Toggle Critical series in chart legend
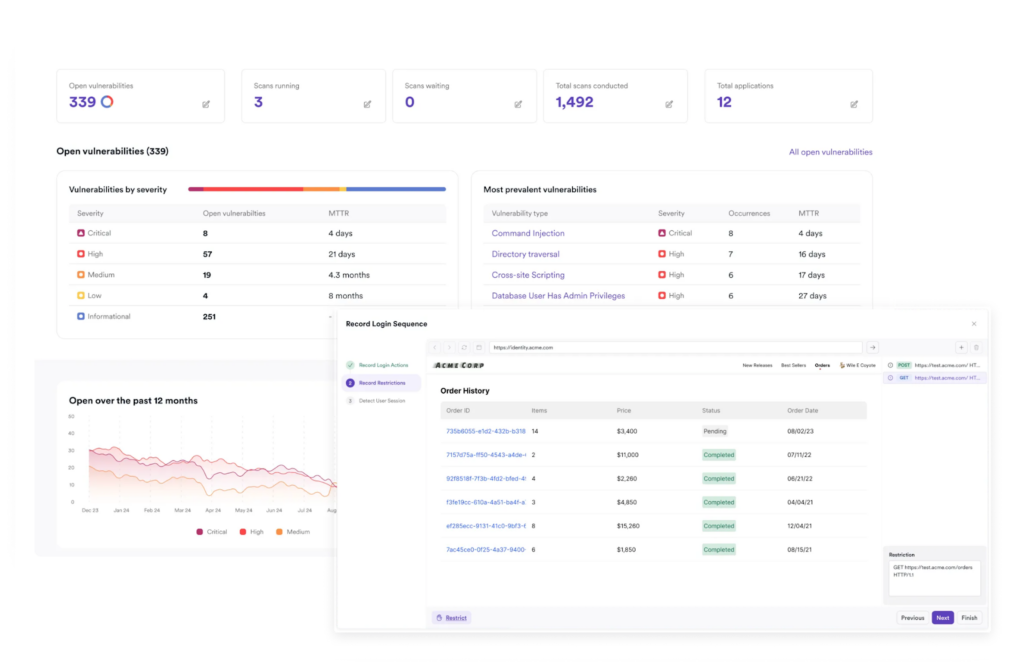The image size is (1024, 668). (212, 532)
